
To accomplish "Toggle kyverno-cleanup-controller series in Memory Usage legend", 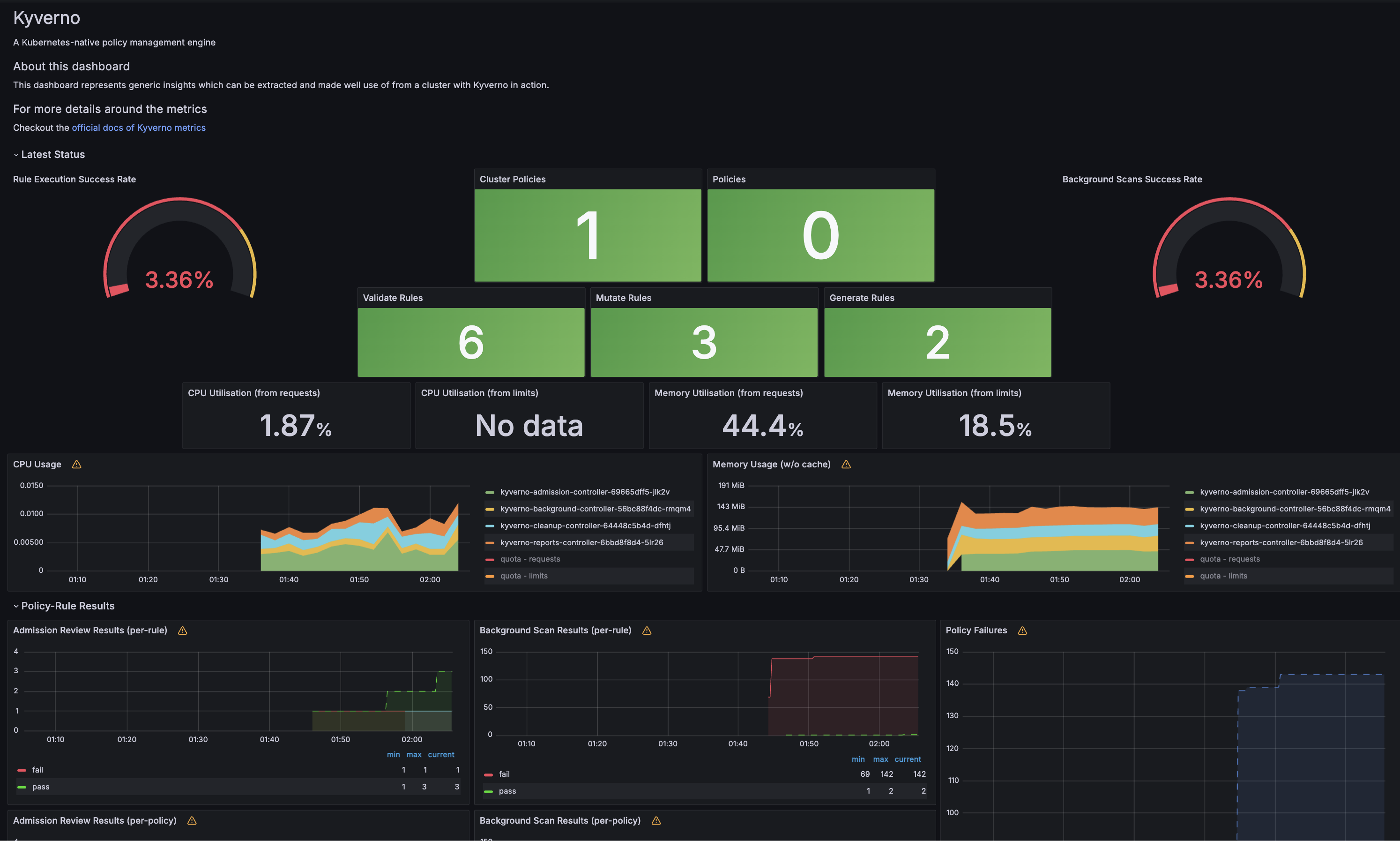I will [x=1284, y=526].
